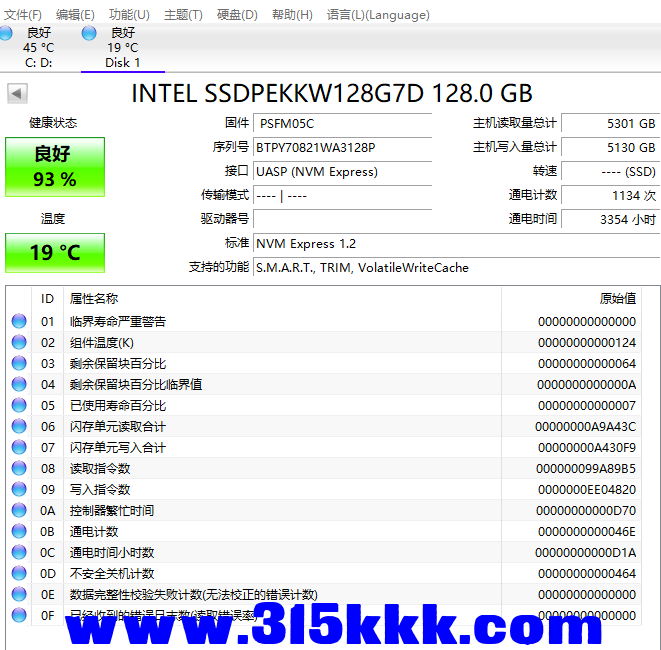Click status orb for attribute 08

(x=19, y=468)
